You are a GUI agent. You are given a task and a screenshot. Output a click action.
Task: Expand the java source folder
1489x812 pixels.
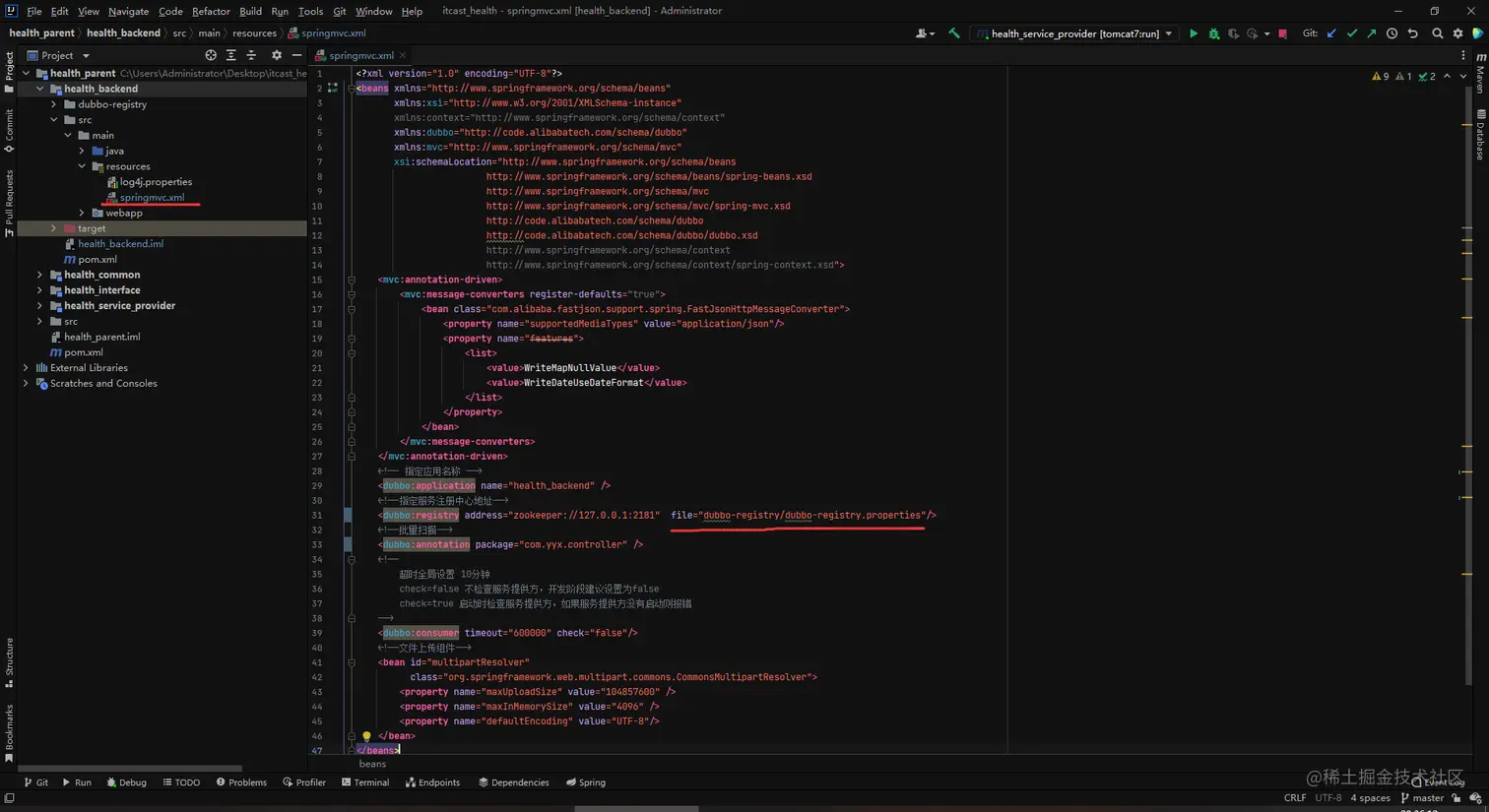[x=82, y=151]
